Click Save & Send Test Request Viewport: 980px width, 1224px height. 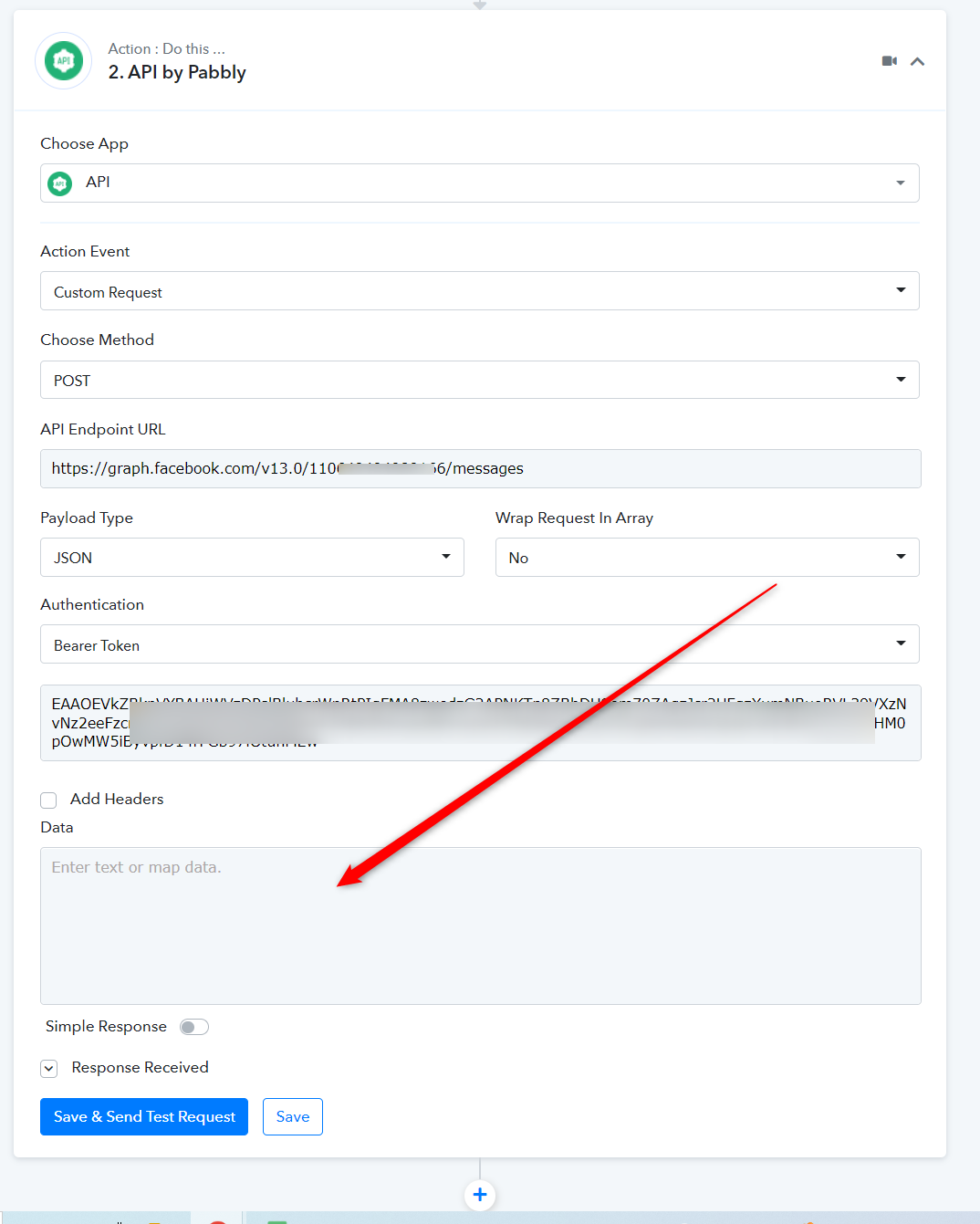(x=144, y=1116)
